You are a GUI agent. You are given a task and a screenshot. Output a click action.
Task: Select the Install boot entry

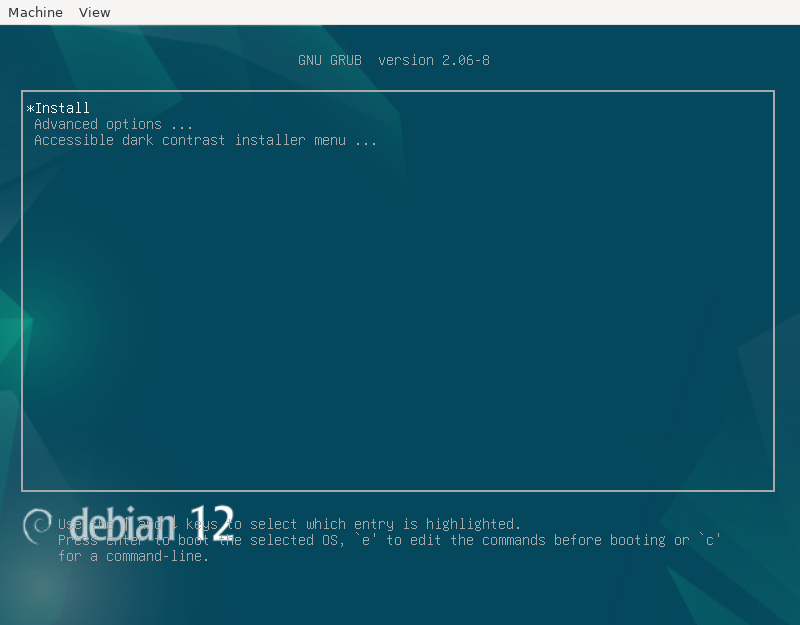click(x=62, y=108)
